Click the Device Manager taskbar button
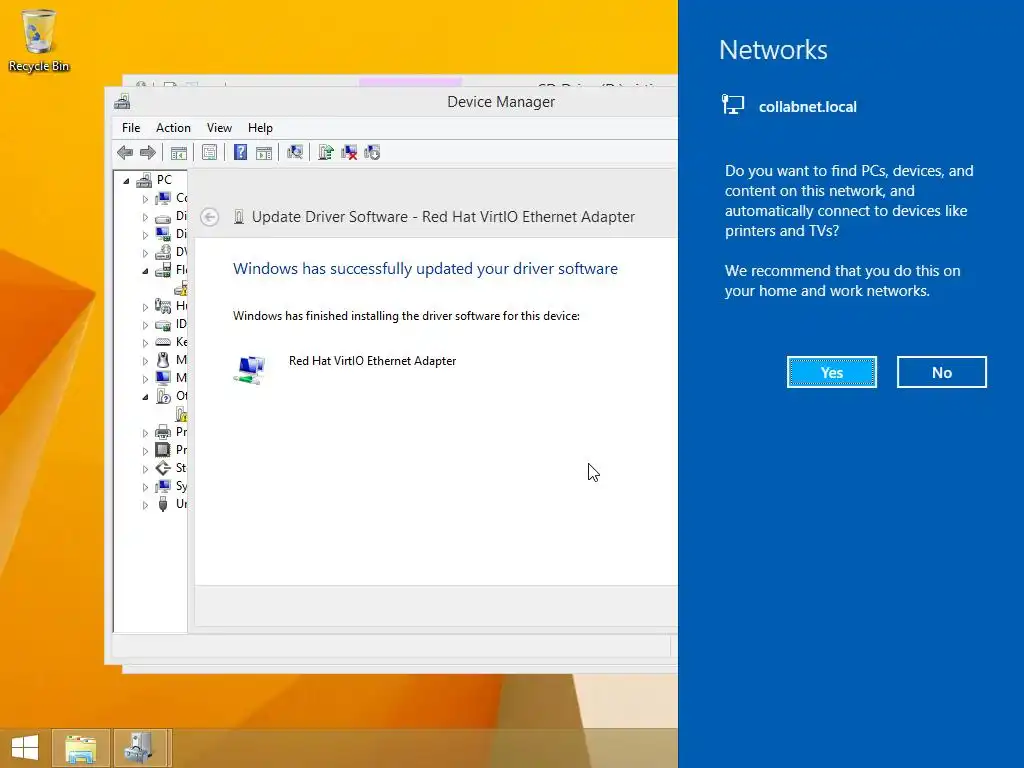Image resolution: width=1024 pixels, height=768 pixels. click(x=142, y=748)
